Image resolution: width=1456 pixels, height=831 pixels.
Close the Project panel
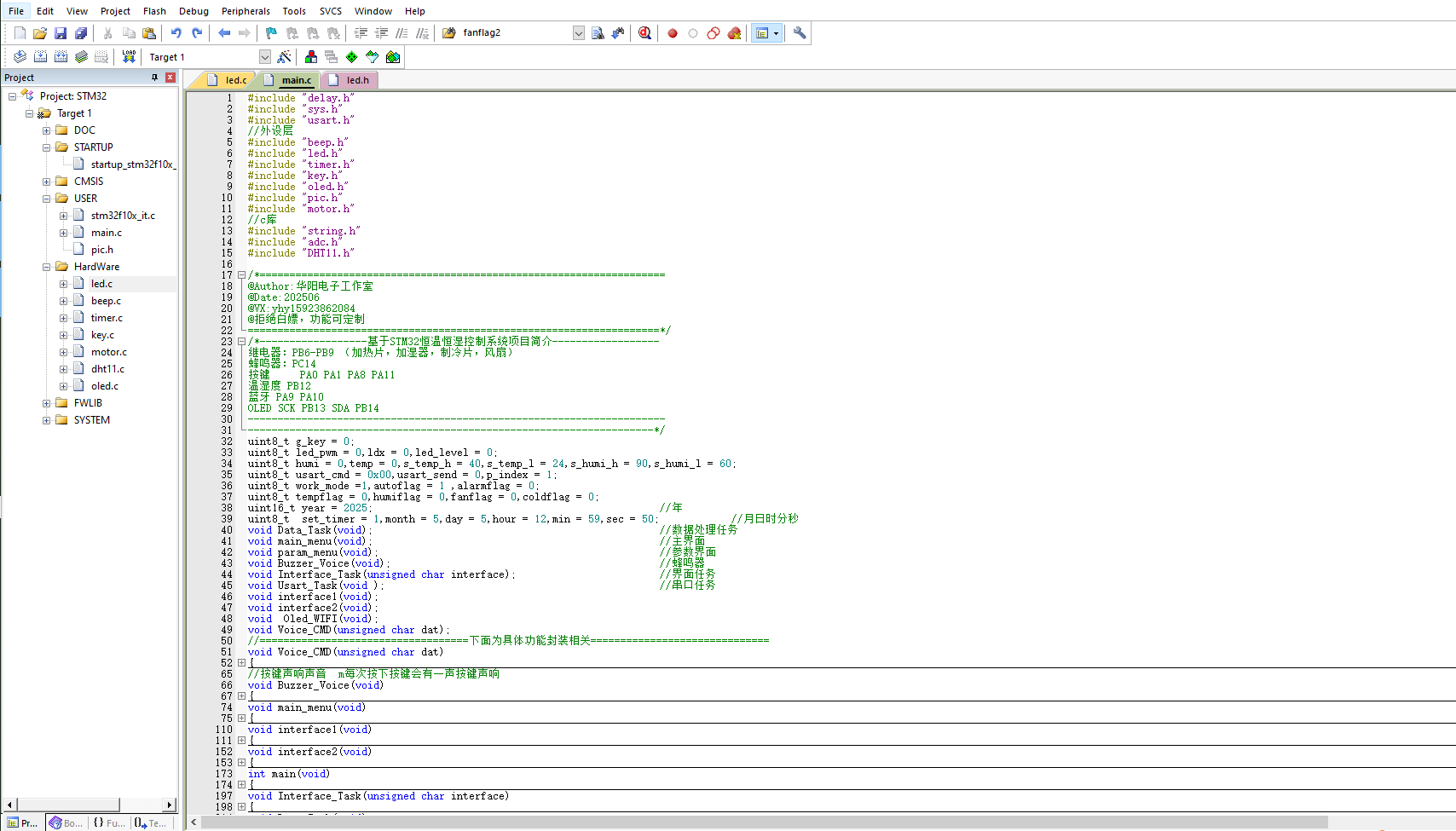click(170, 78)
